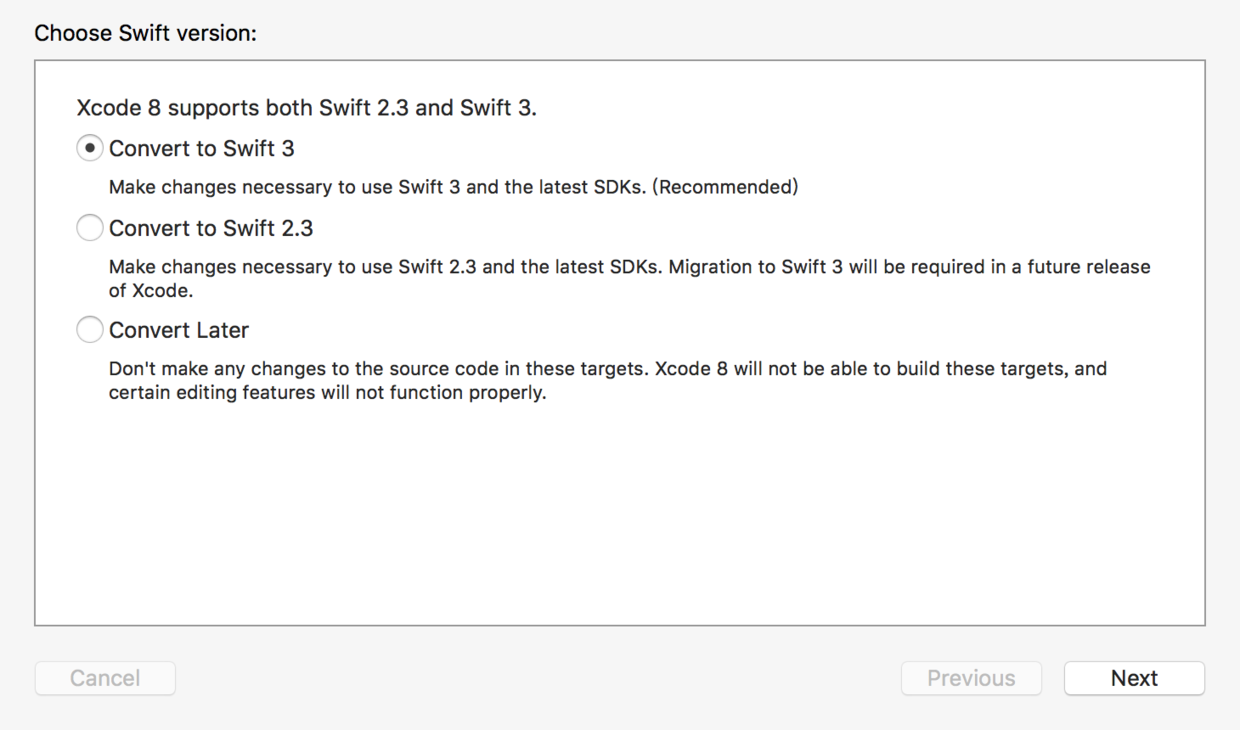This screenshot has width=1240, height=730.
Task: Click the "(Recommended)" text
Action: pos(725,187)
